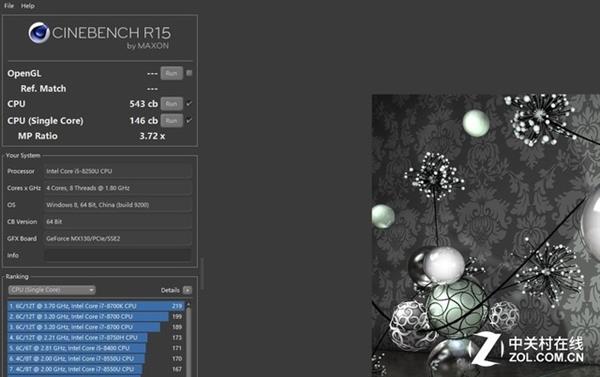
Task: Click the ranking list scrollbar up arrow
Action: click(188, 304)
